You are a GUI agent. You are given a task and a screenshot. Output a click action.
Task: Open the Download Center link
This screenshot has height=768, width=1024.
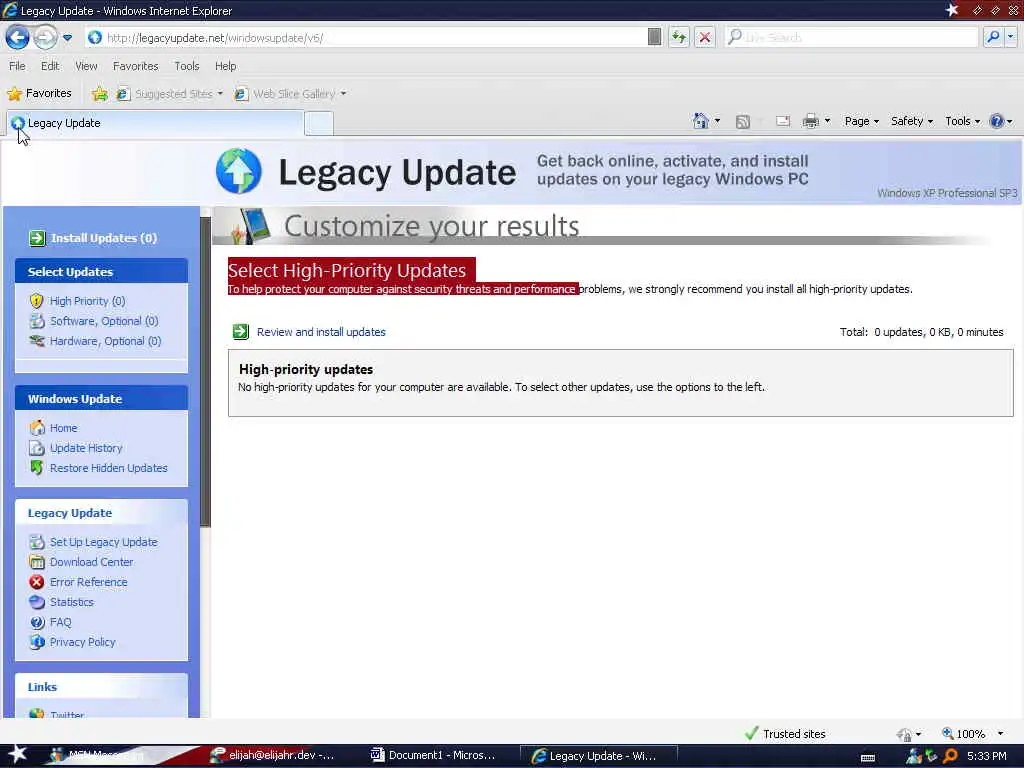click(x=91, y=562)
